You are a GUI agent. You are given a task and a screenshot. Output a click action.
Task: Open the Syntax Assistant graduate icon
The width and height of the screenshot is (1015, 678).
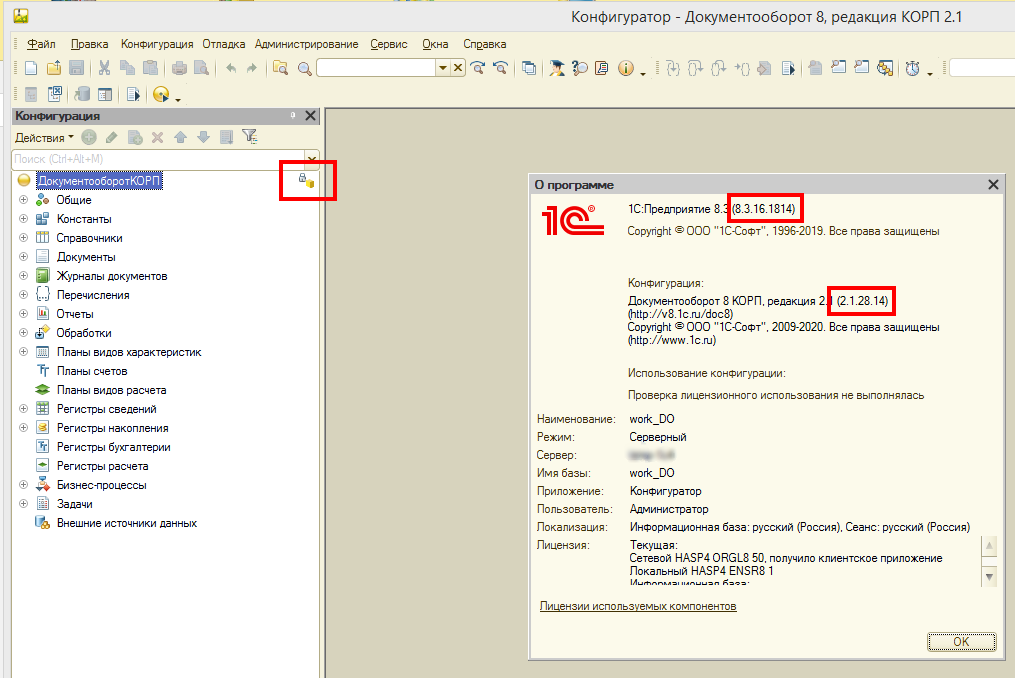tap(557, 68)
